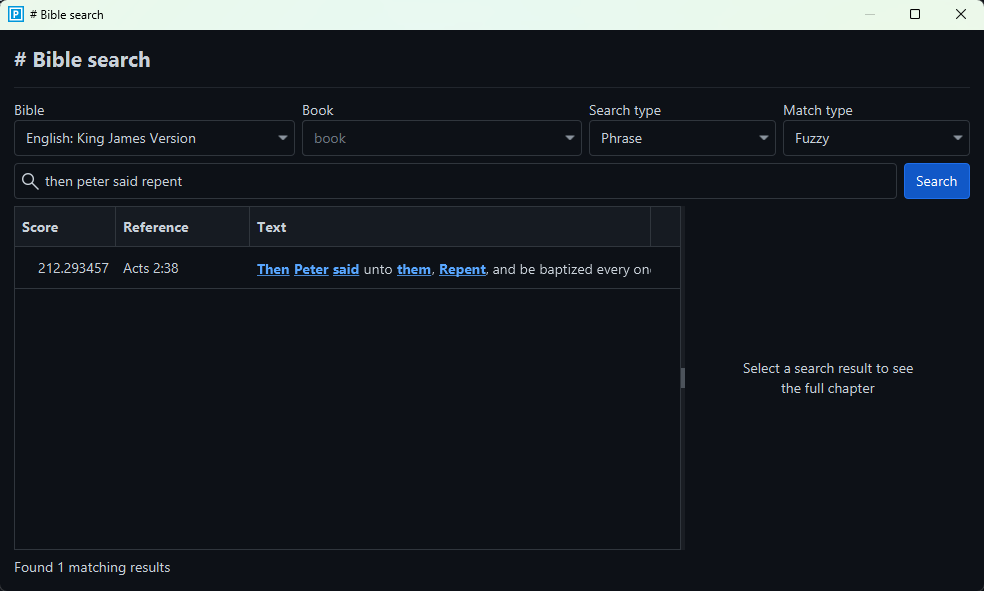984x591 pixels.
Task: Expand the Book selection combo box
Action: point(441,138)
